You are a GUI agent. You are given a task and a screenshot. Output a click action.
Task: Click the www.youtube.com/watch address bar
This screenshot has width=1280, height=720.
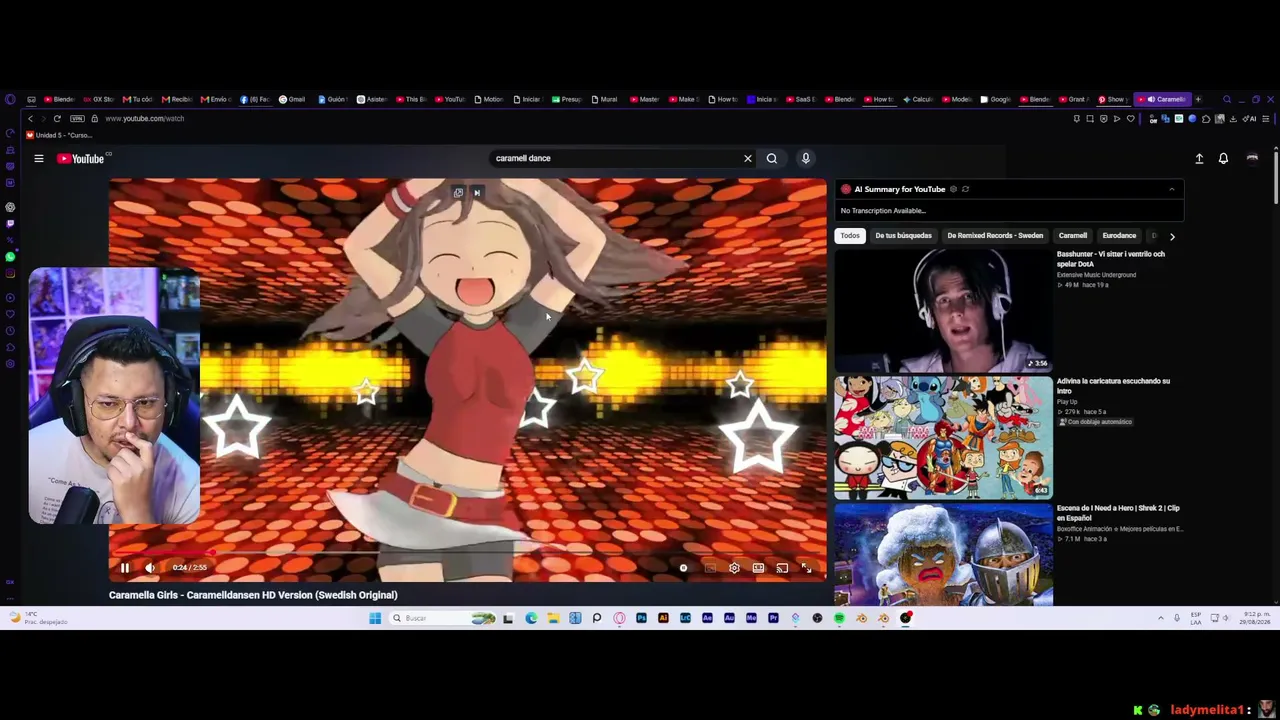[x=145, y=119]
